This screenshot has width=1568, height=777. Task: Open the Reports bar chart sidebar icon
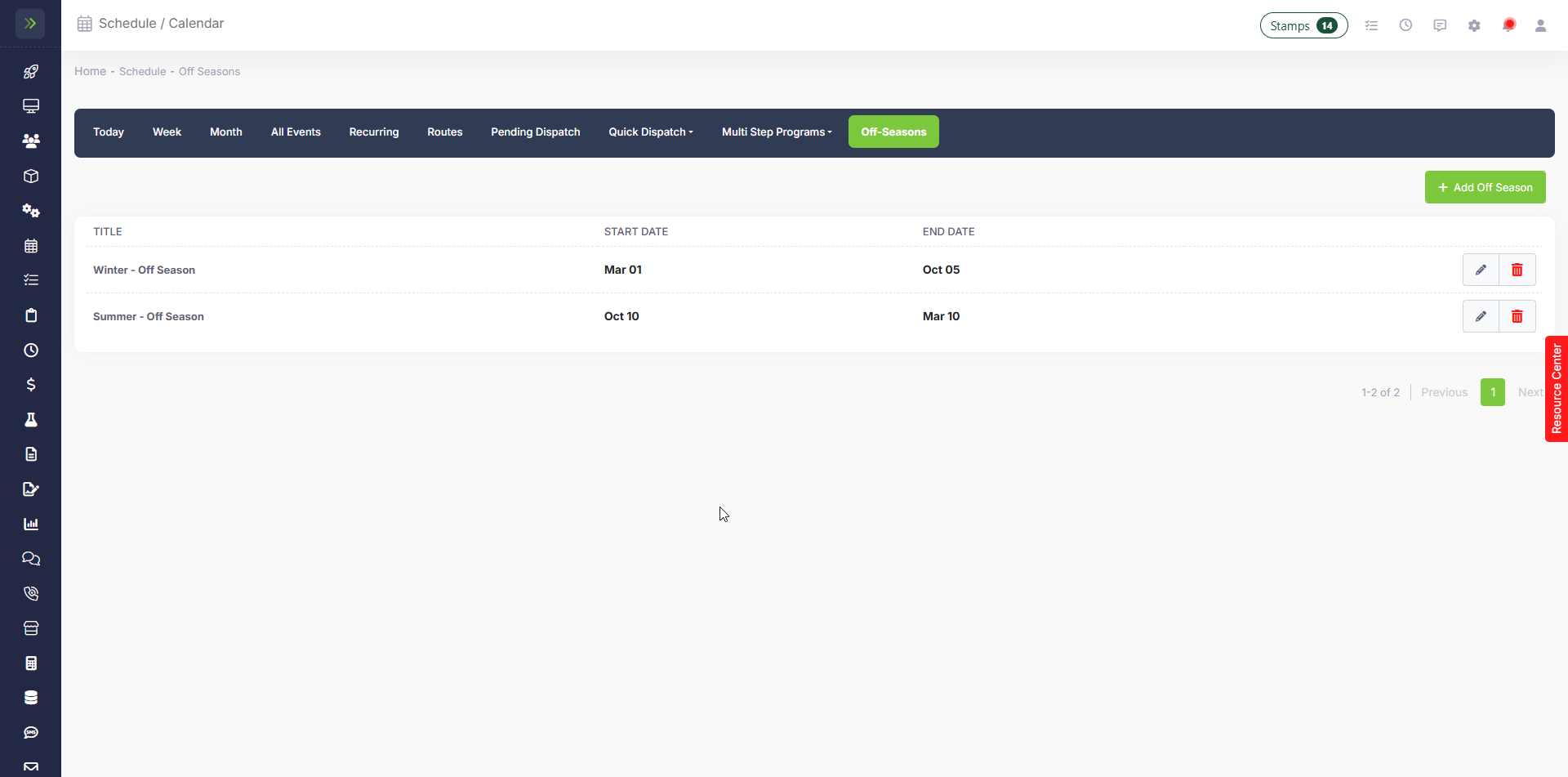31,524
